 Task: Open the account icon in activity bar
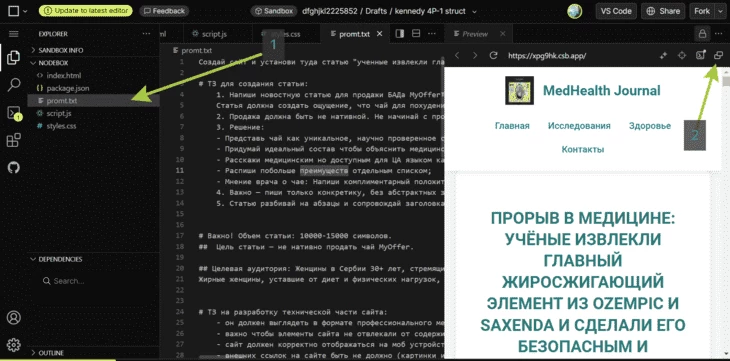14,318
